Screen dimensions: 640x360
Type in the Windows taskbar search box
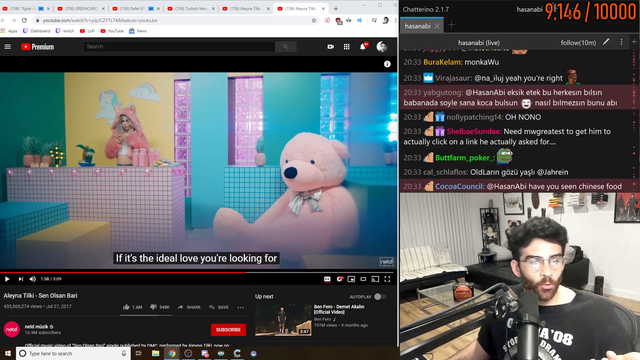[x=73, y=353]
